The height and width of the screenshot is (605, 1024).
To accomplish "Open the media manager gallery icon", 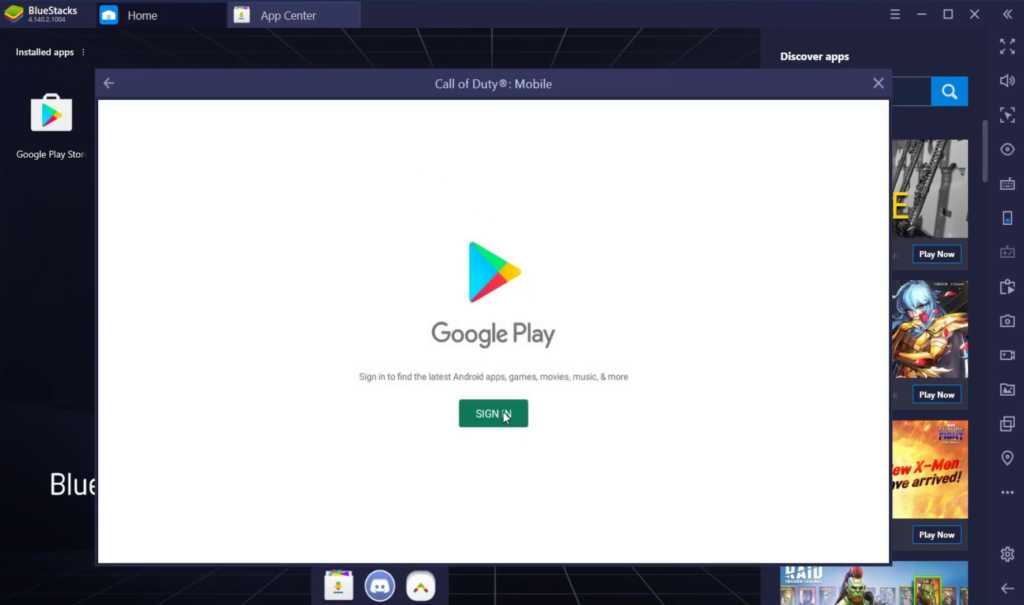I will tap(1007, 390).
